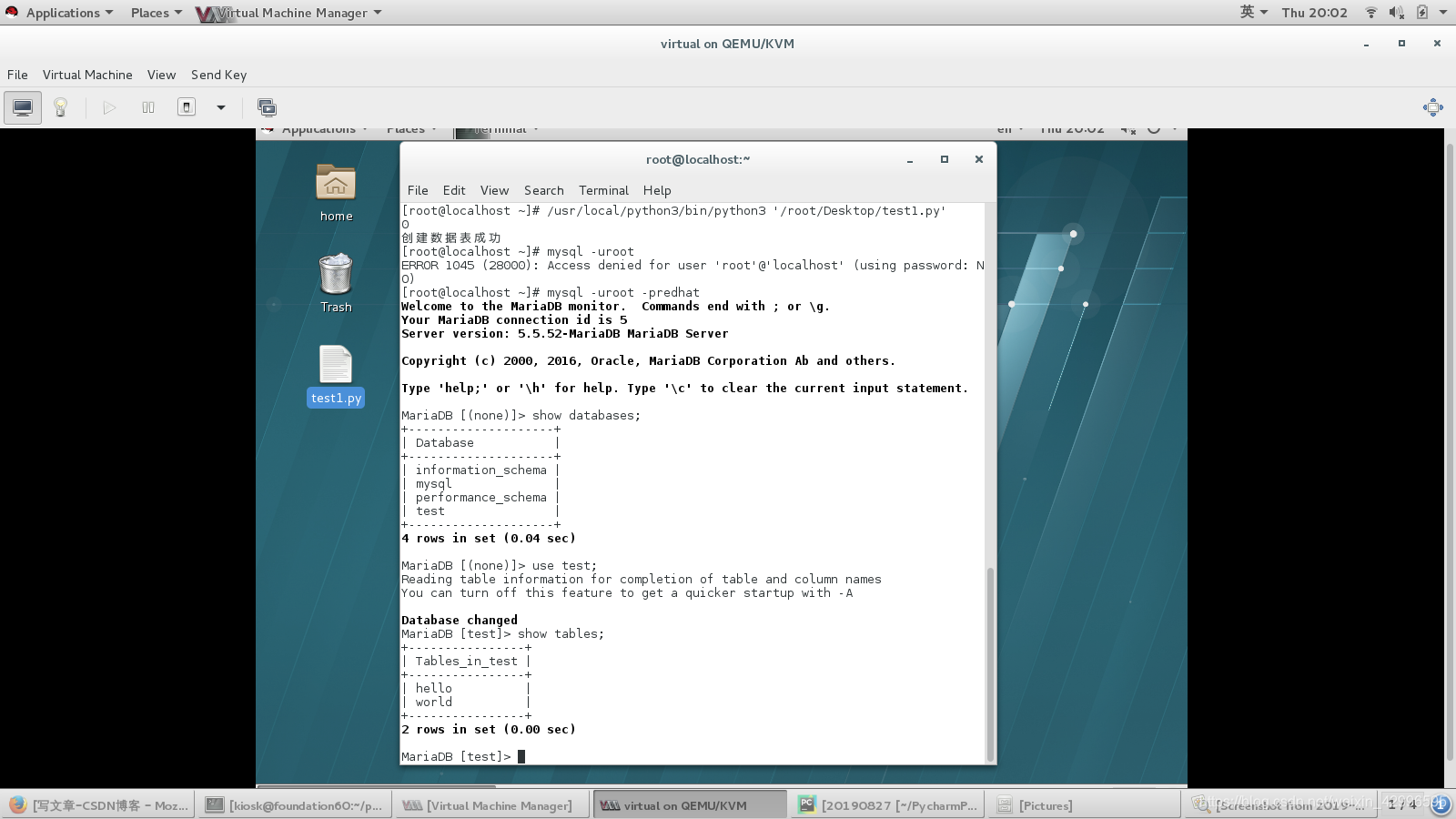This screenshot has width=1456, height=819.
Task: Manage VM snapshots icon
Action: [267, 107]
